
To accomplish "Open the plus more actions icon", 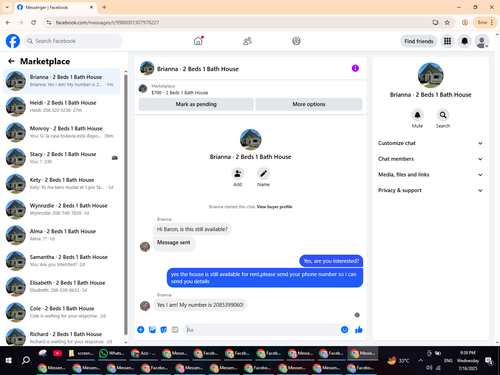I will coord(141,330).
